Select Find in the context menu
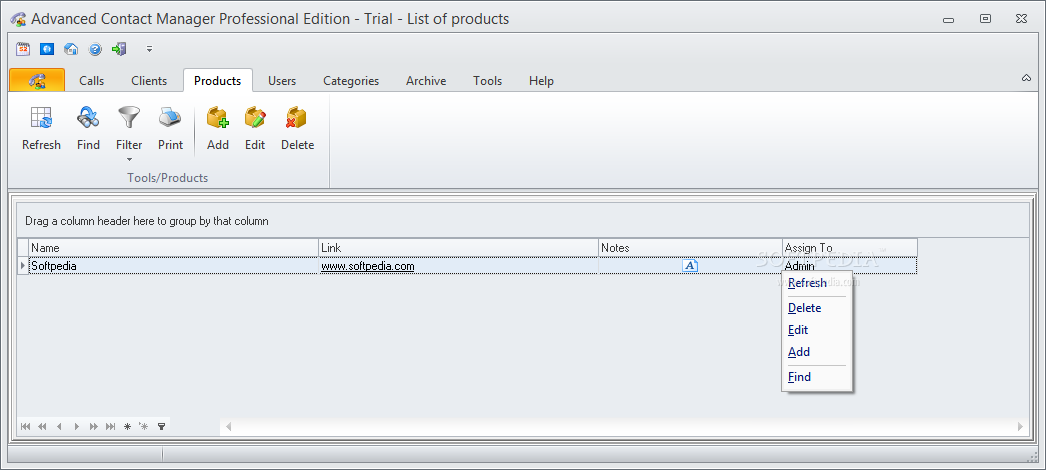1046x470 pixels. 799,377
